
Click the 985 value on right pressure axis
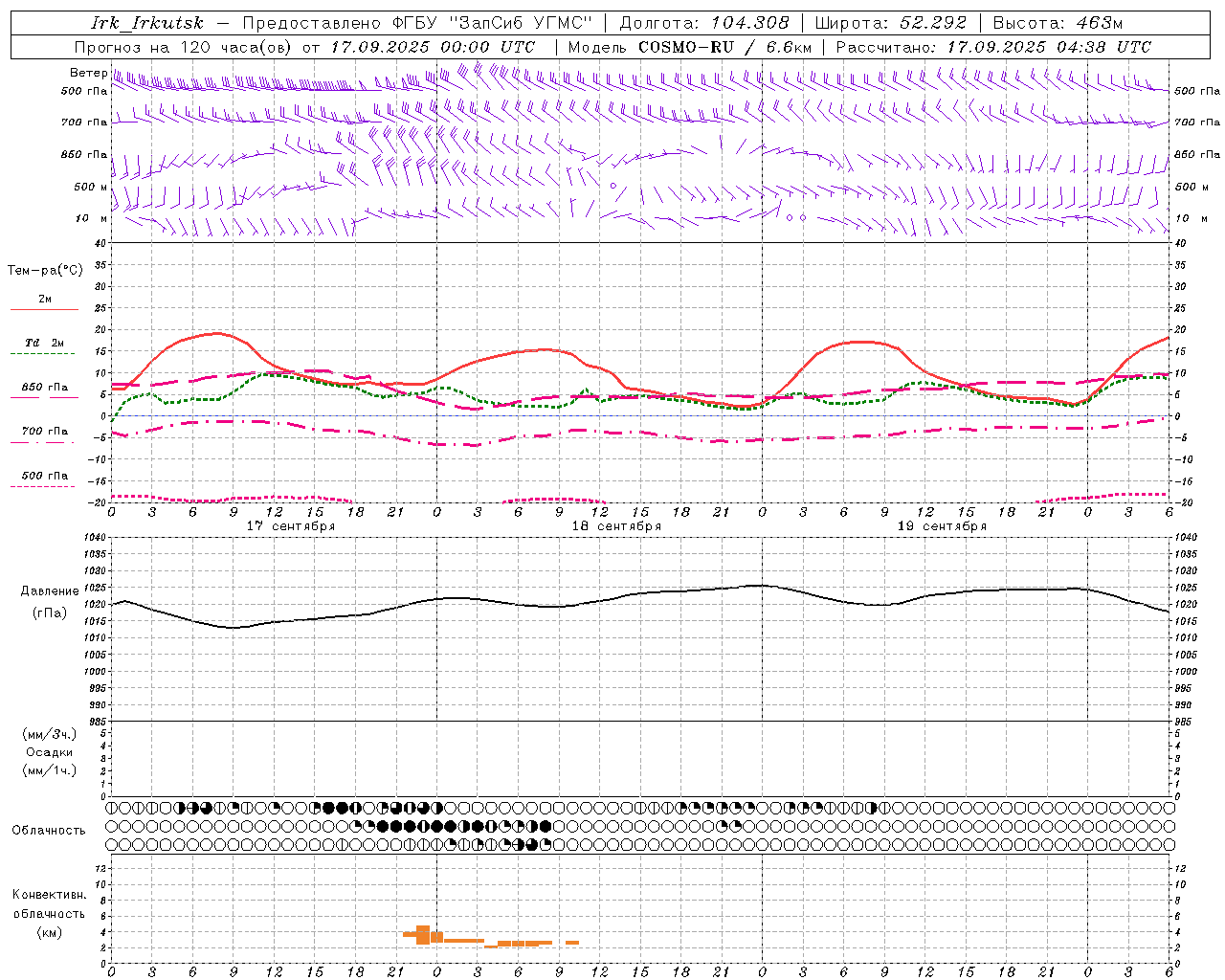click(1183, 722)
